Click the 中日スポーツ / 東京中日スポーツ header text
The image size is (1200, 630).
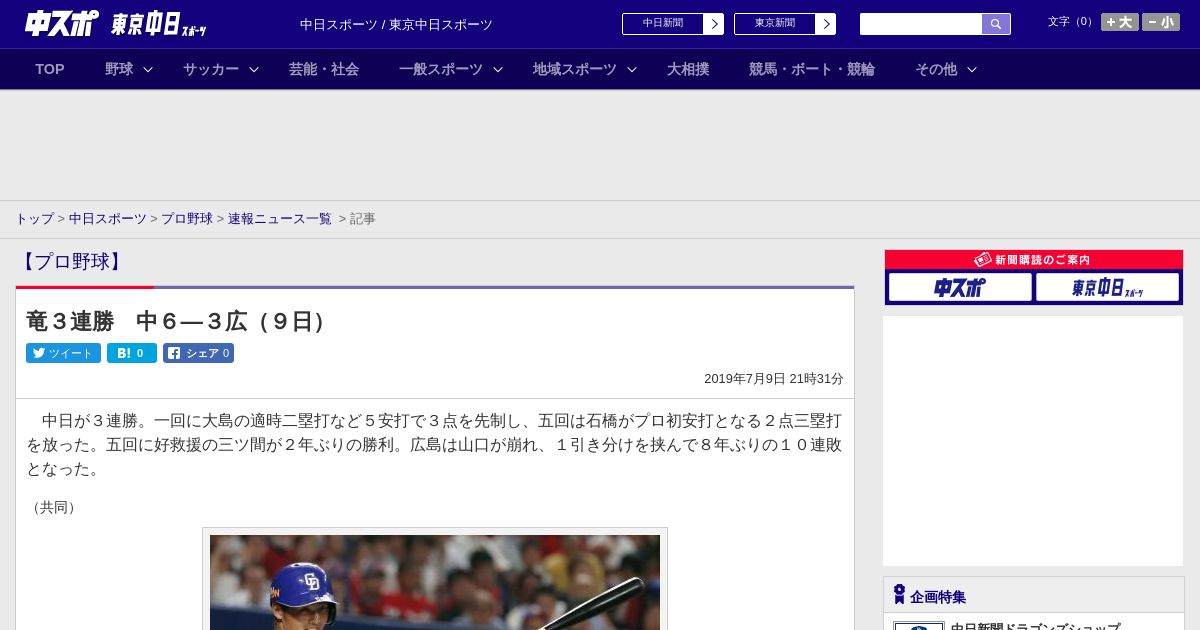pyautogui.click(x=396, y=25)
